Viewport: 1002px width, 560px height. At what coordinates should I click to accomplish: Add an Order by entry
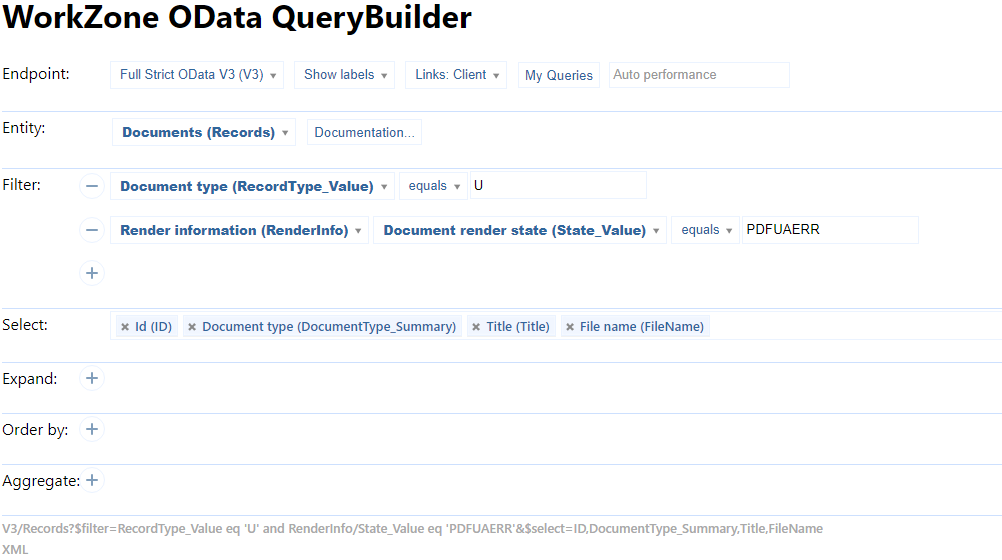point(92,429)
